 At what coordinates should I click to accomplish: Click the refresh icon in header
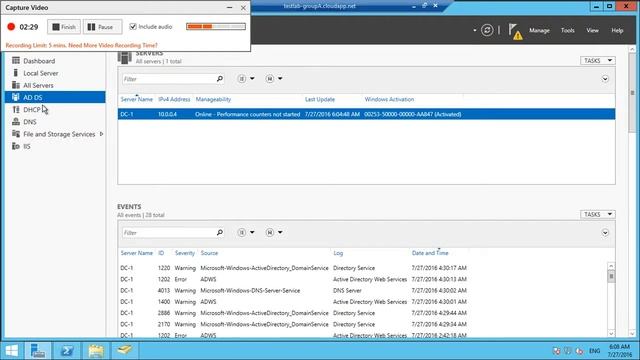487,30
